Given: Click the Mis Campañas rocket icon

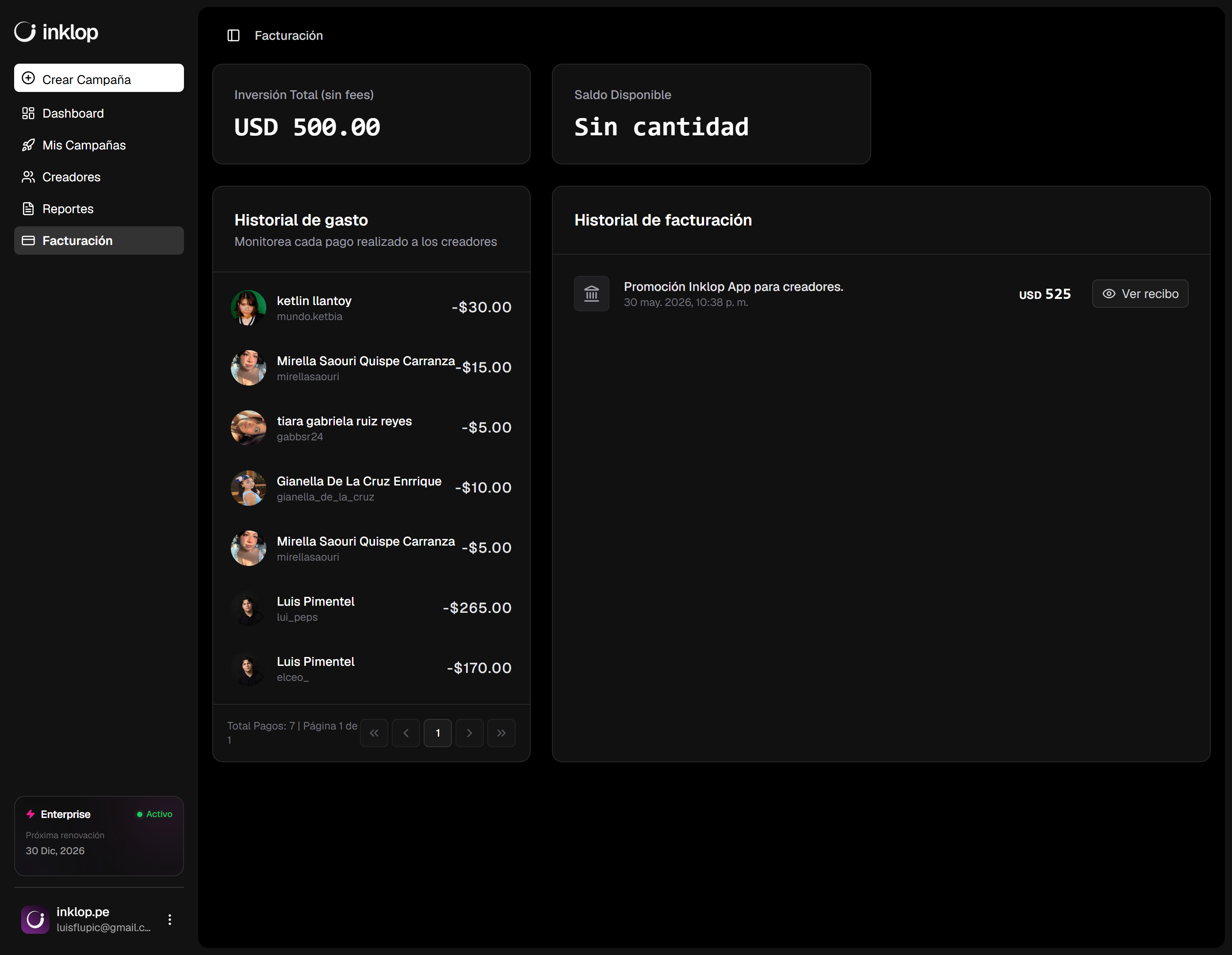Looking at the screenshot, I should coord(28,145).
